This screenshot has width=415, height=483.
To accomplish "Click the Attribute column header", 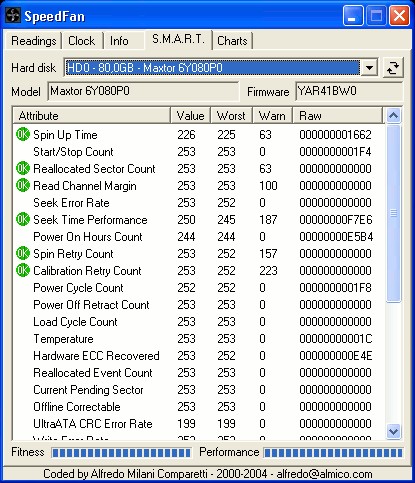I will [x=92, y=116].
